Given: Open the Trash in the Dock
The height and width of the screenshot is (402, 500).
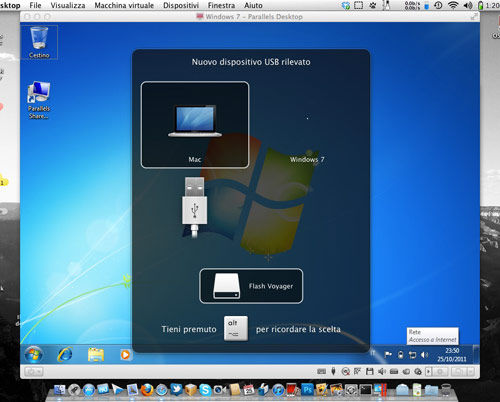Looking at the screenshot, I should (x=445, y=390).
